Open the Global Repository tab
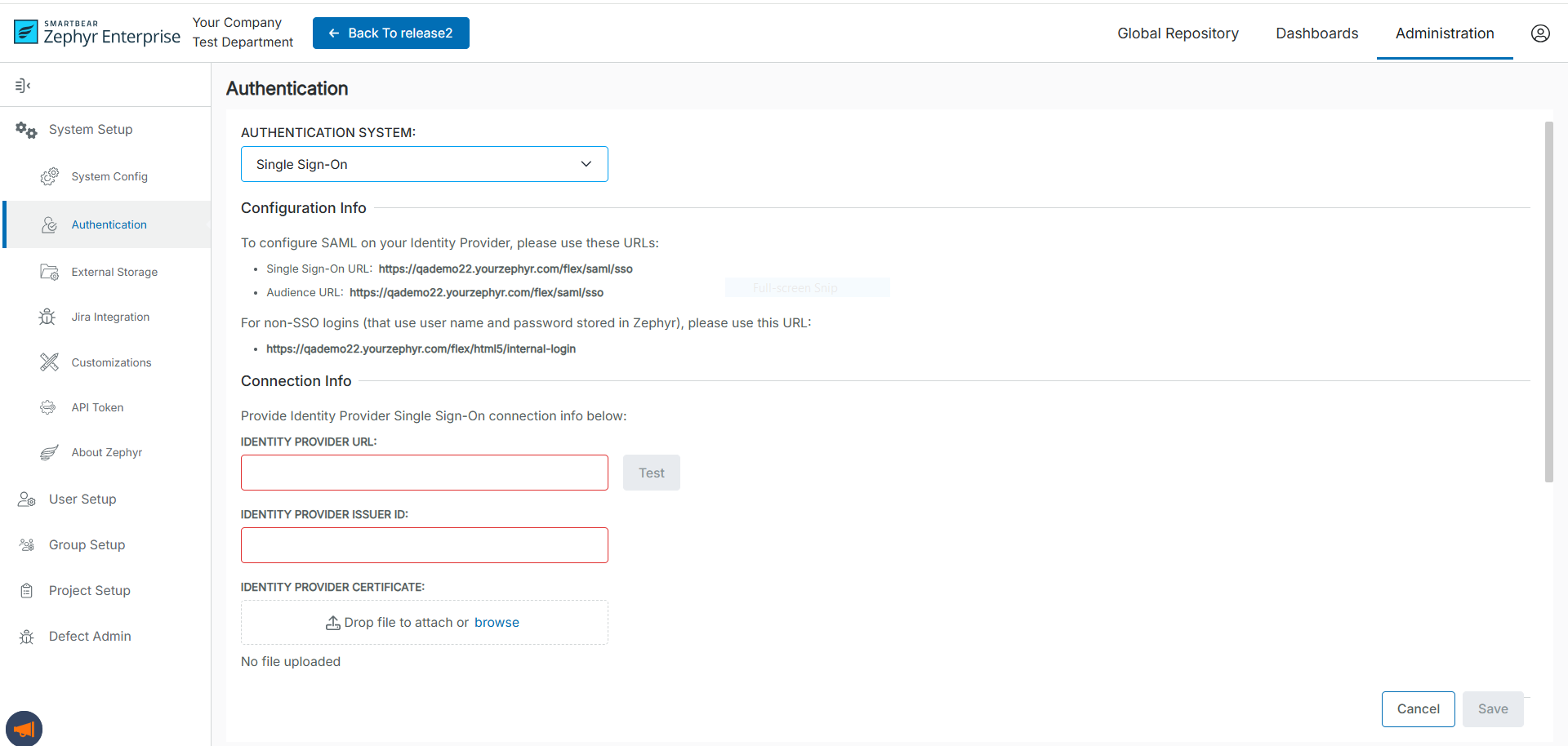Image resolution: width=1568 pixels, height=746 pixels. pyautogui.click(x=1177, y=33)
